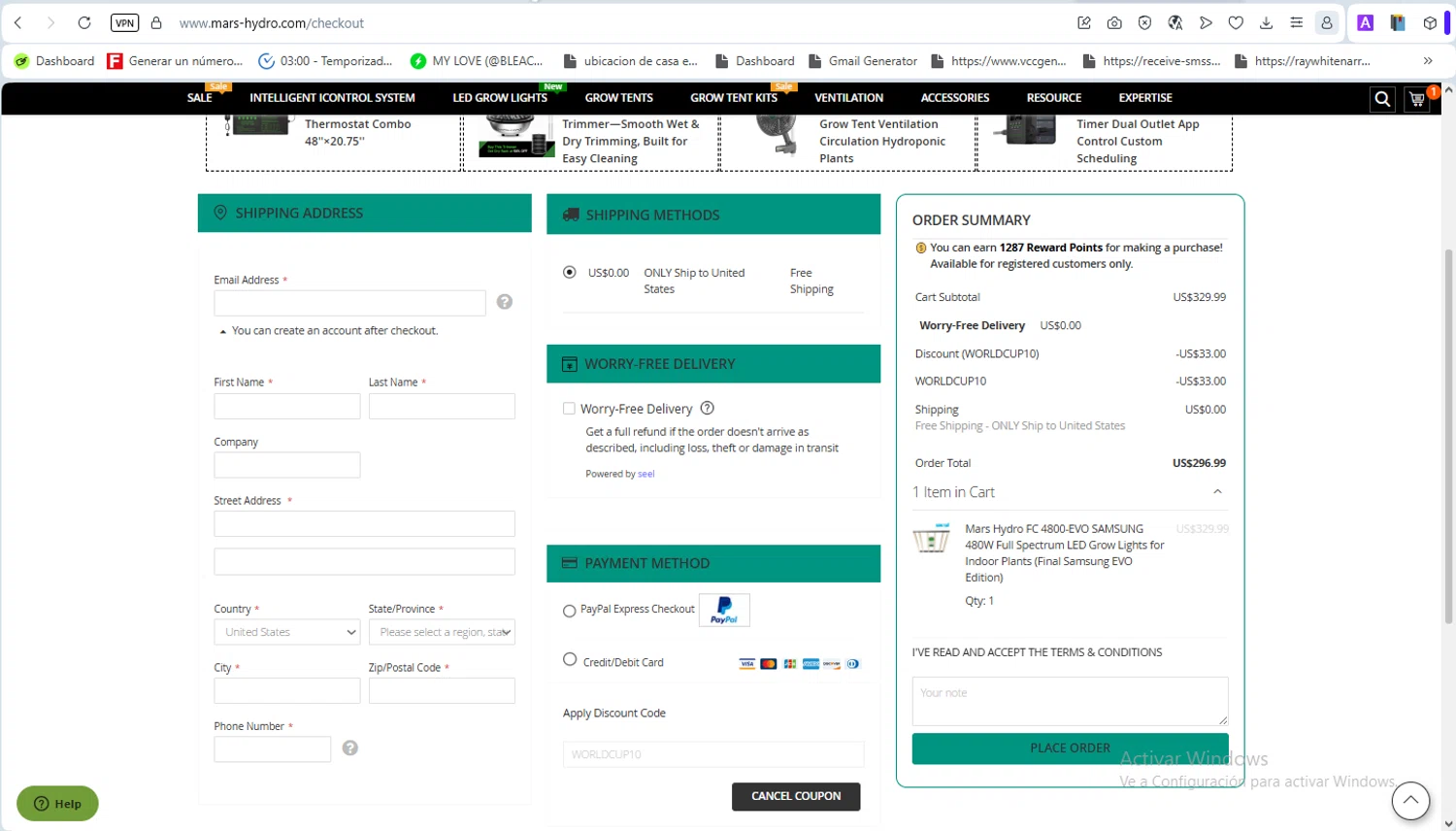
Task: Open the ACCESSORIES menu
Action: pos(955,98)
